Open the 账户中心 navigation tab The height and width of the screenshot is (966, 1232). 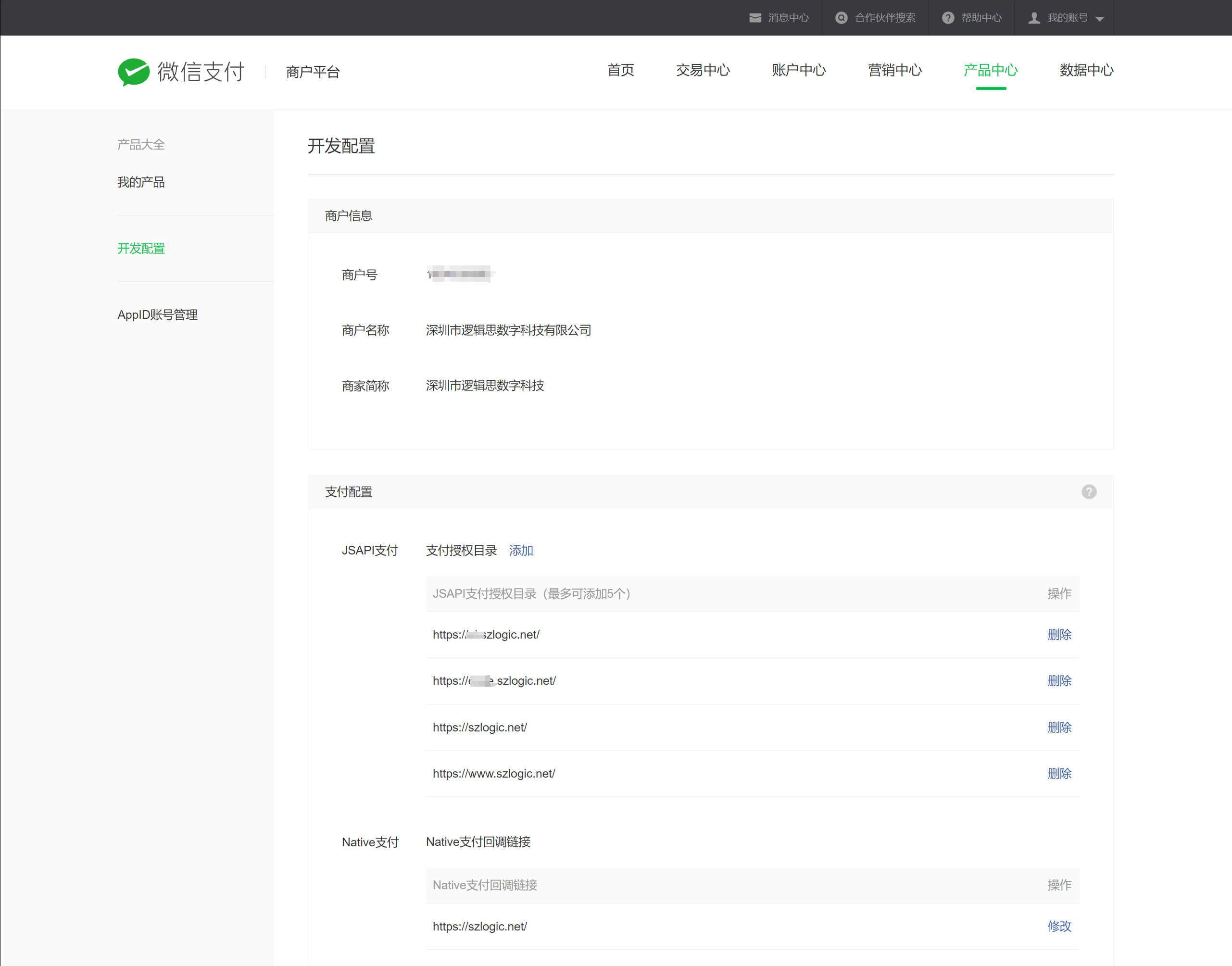[x=799, y=70]
